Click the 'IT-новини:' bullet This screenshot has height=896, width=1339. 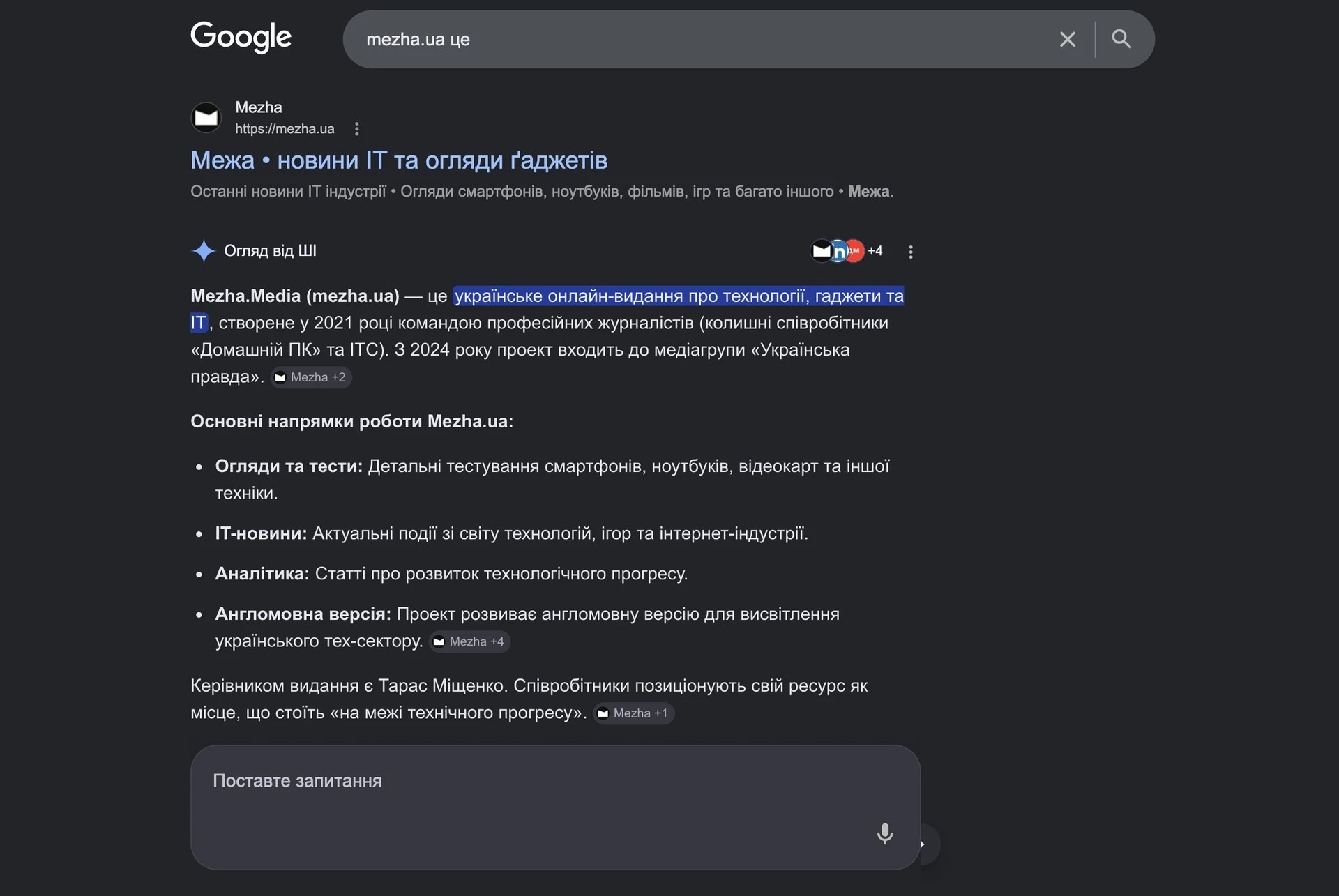click(261, 533)
